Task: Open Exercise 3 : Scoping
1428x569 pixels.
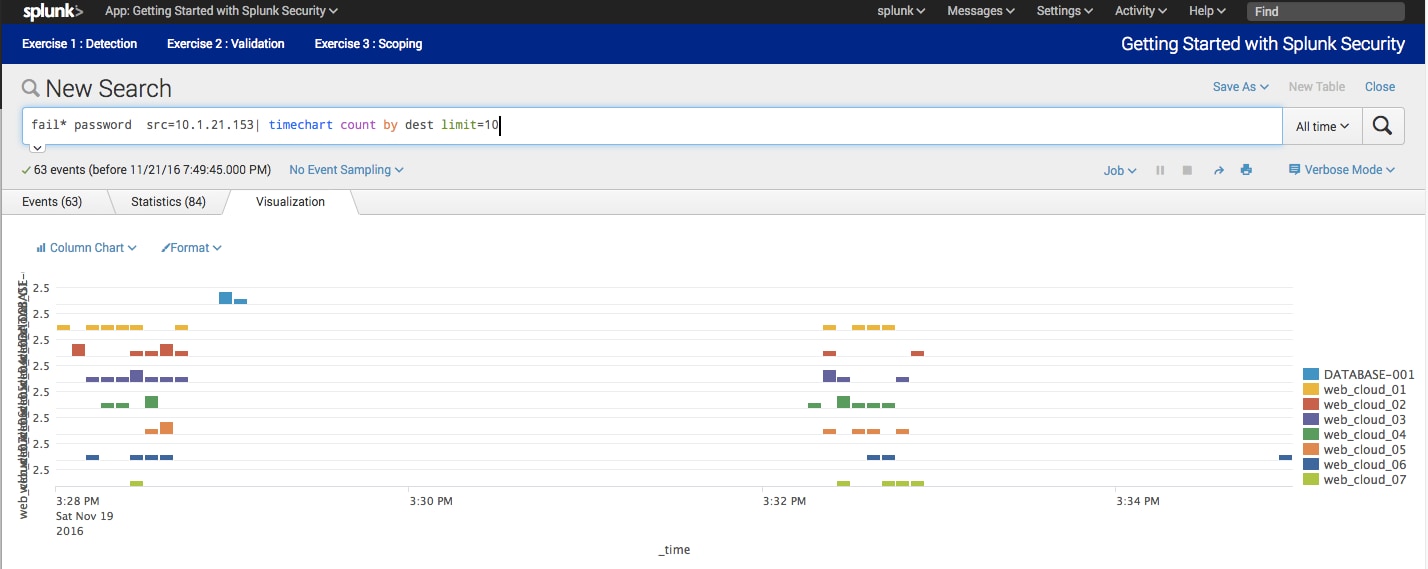Action: tap(368, 44)
